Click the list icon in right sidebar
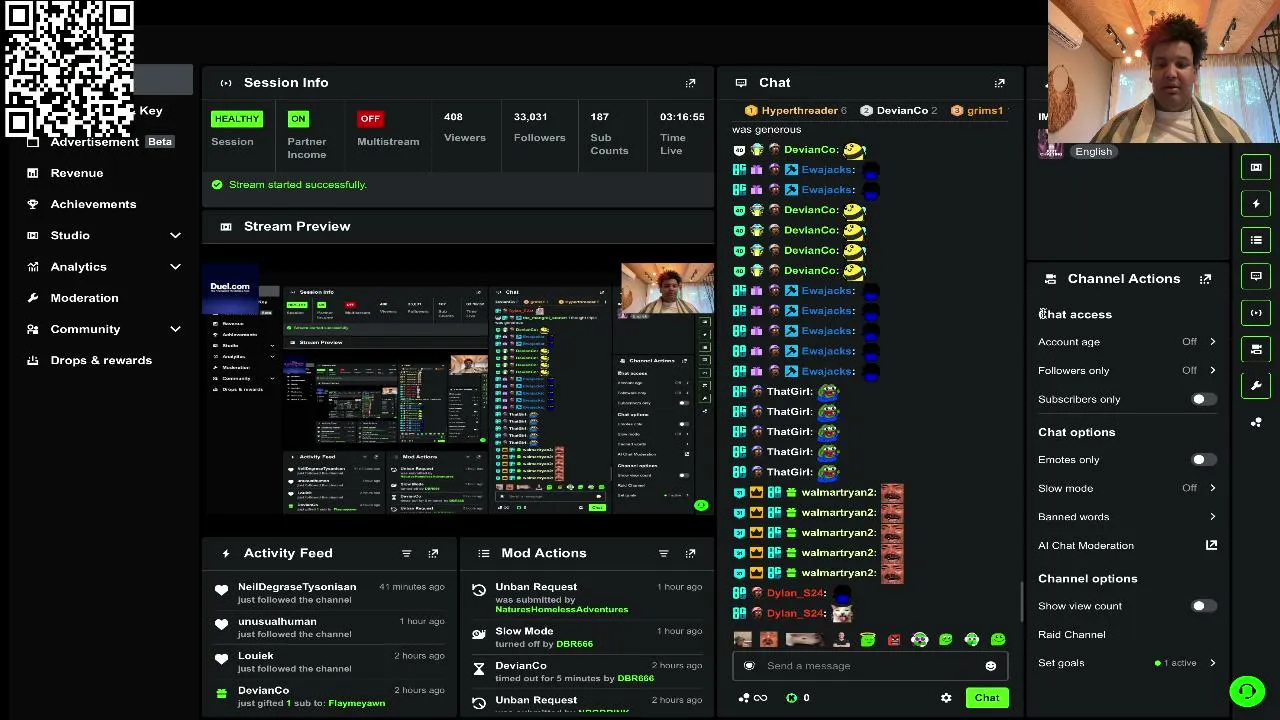1280x720 pixels. coord(1256,240)
